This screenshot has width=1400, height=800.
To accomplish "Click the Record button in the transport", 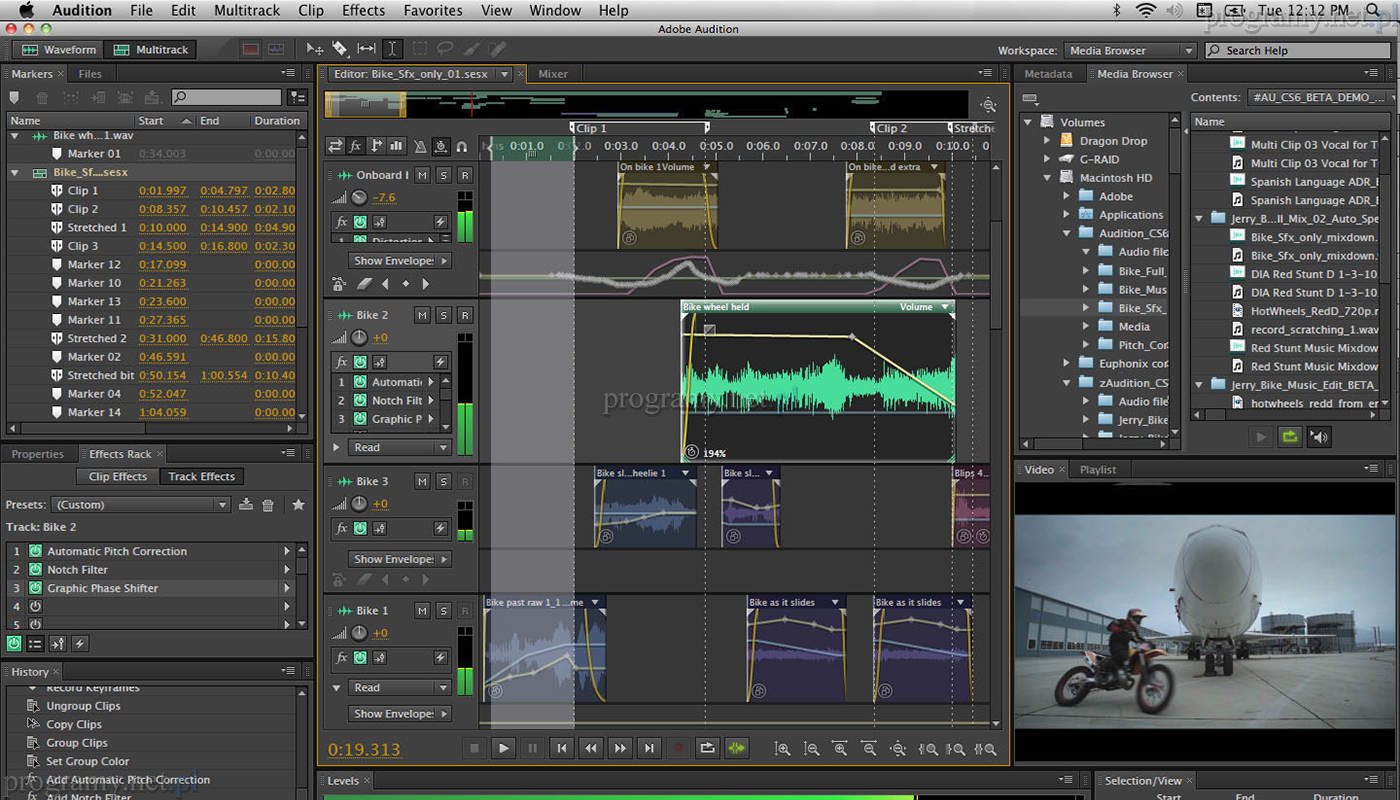I will pyautogui.click(x=679, y=748).
